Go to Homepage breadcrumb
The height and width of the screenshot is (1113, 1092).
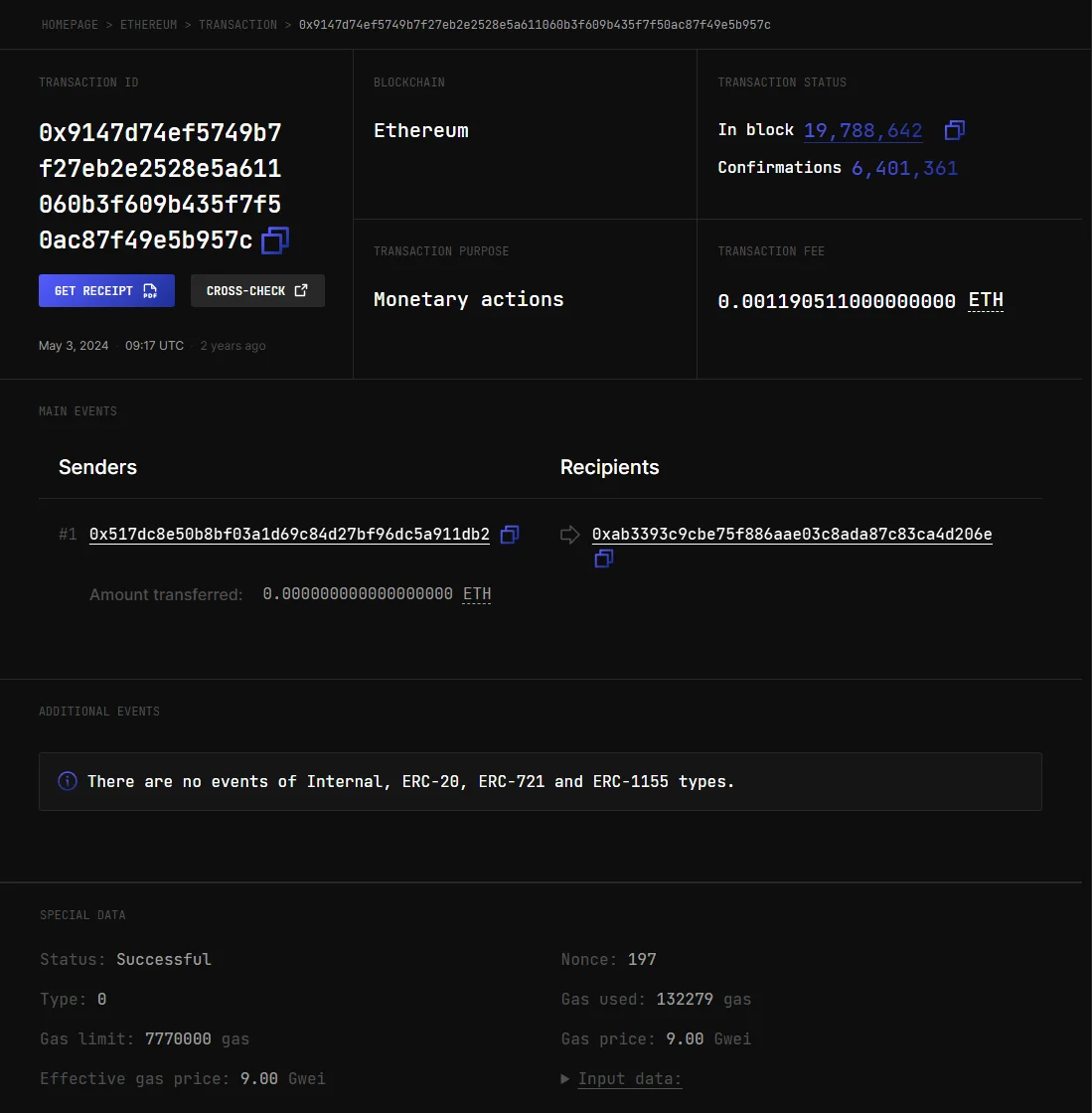pyautogui.click(x=70, y=25)
